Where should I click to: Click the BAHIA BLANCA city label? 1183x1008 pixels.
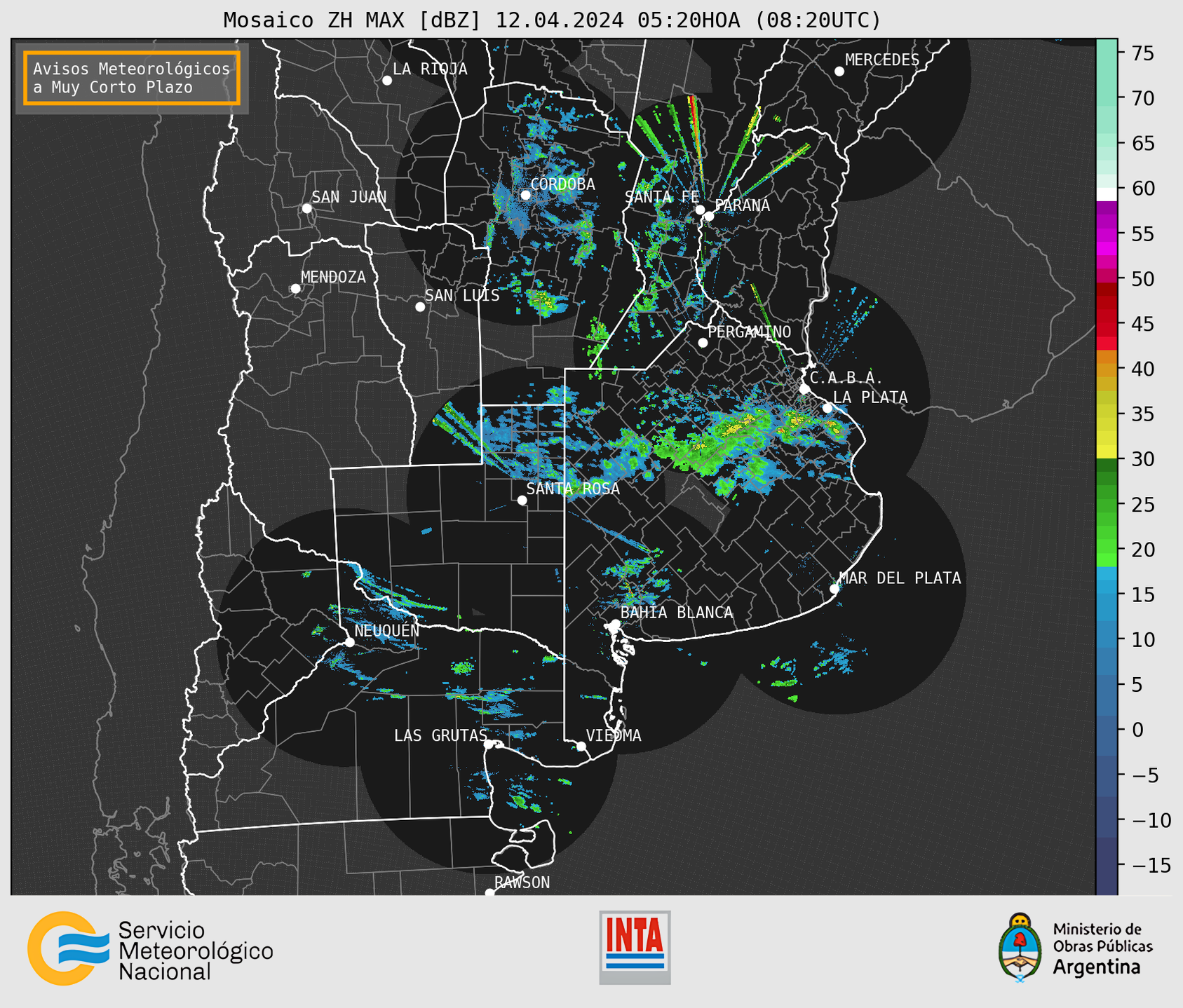pos(677,613)
